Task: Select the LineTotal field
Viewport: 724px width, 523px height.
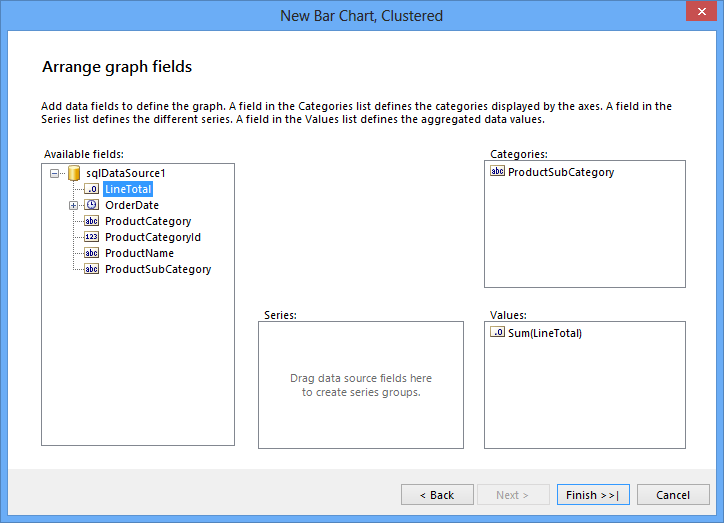Action: click(x=128, y=189)
